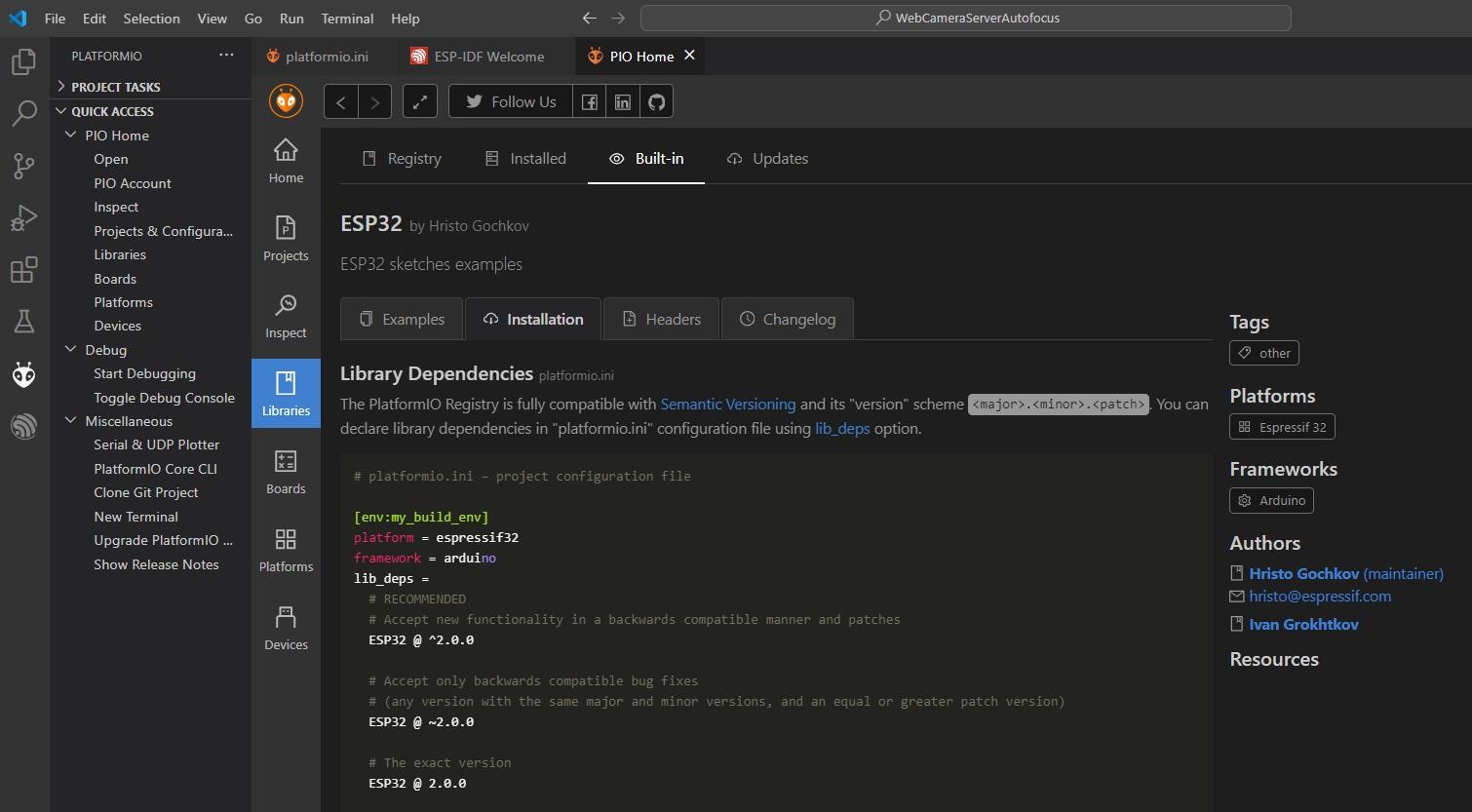The image size is (1472, 812).
Task: Open Devices in the PIO sidebar
Action: click(x=286, y=628)
